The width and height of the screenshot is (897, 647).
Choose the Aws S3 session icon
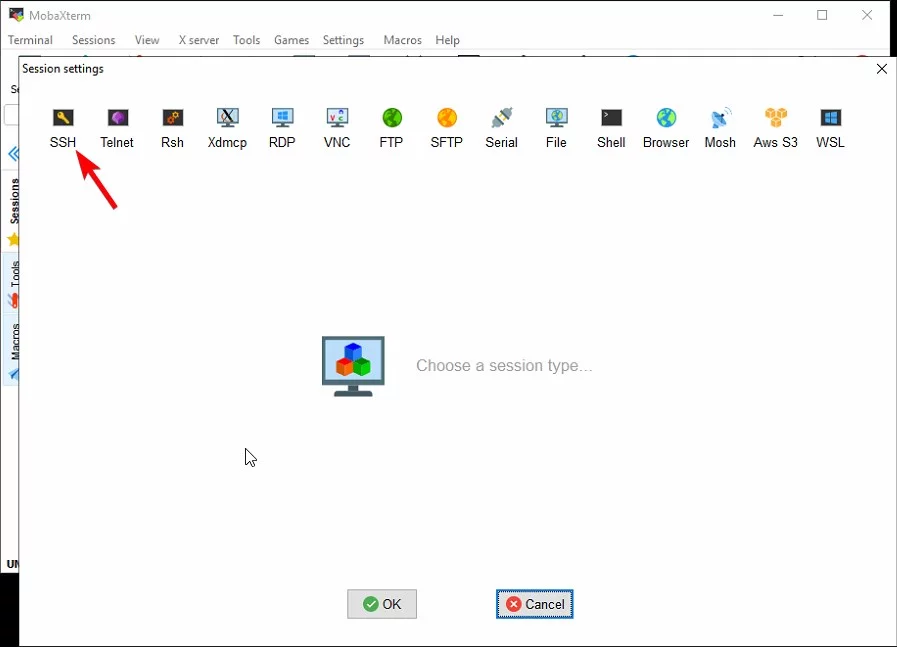click(775, 128)
